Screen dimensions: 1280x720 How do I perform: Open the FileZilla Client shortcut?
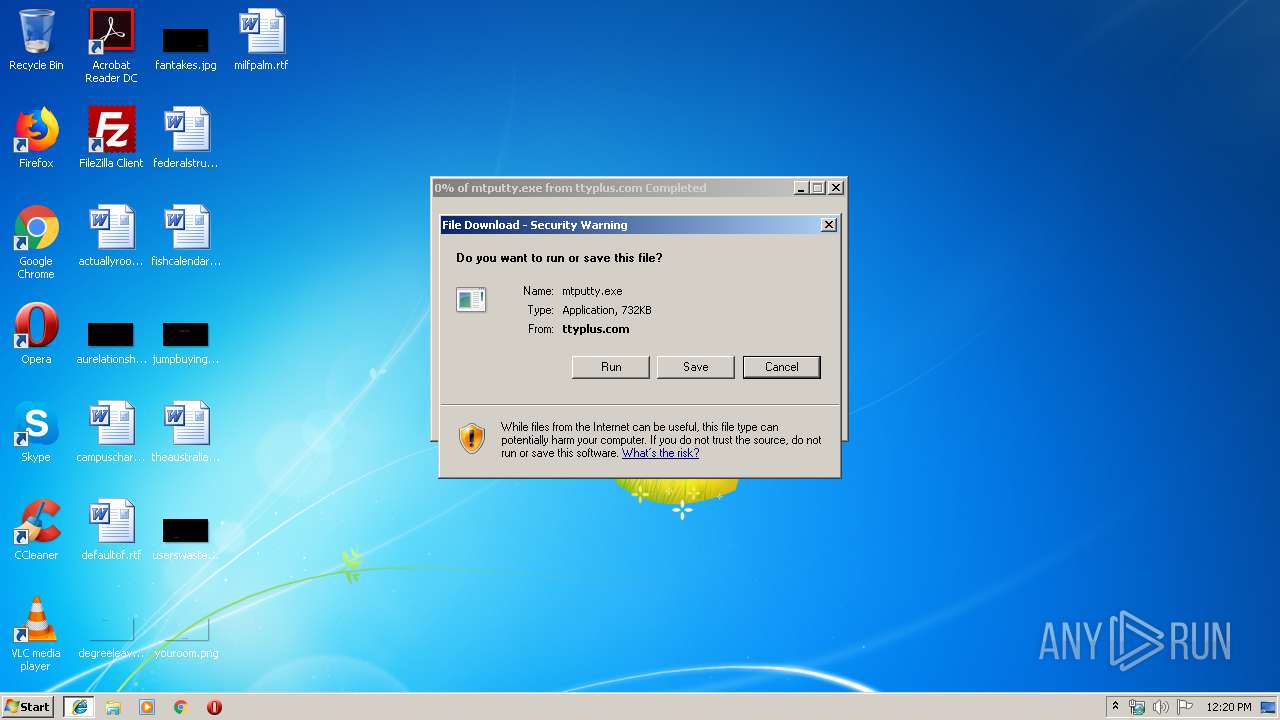point(111,138)
